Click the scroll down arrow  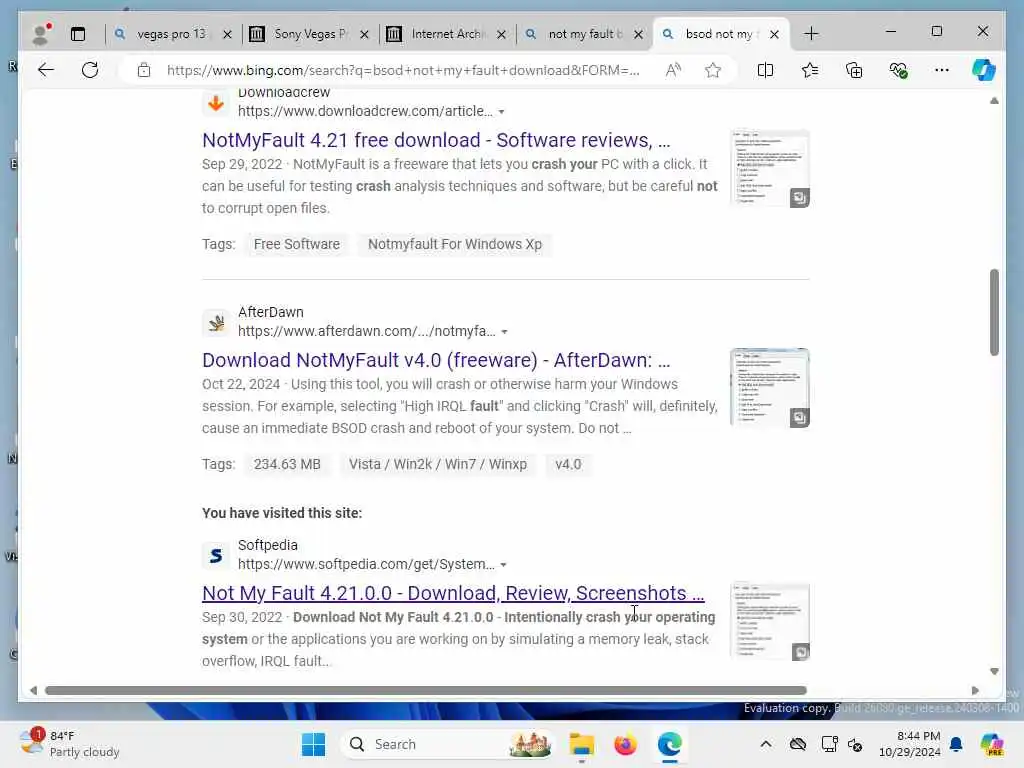click(994, 671)
